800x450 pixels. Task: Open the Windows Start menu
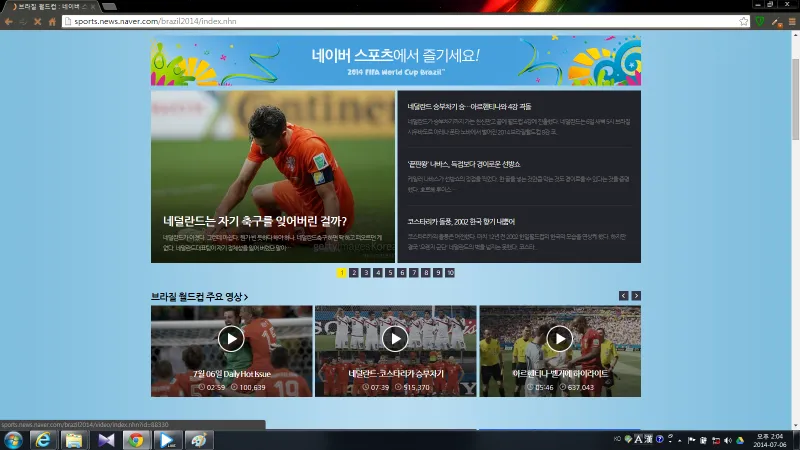point(13,440)
